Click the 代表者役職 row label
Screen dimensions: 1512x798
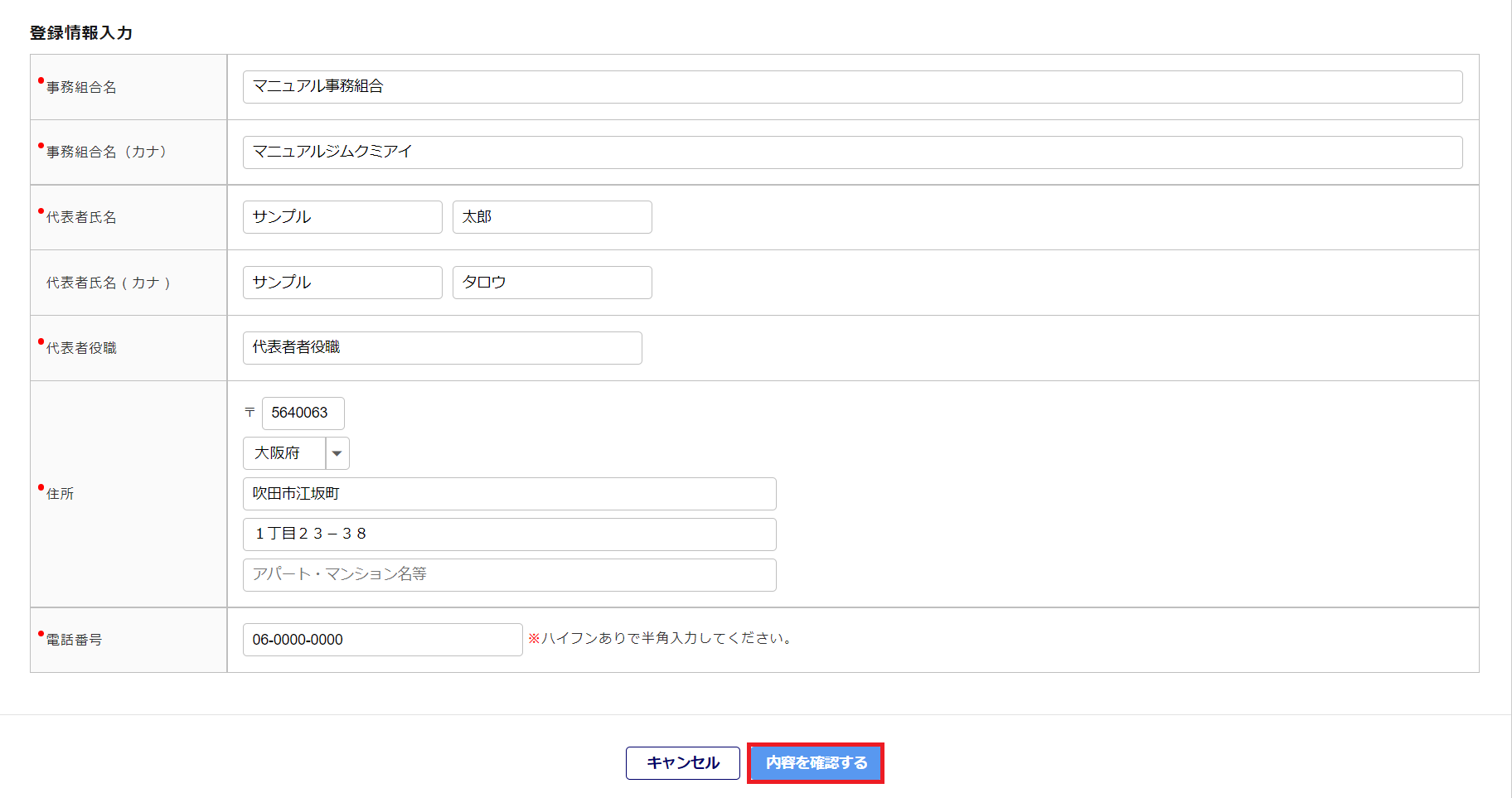(x=81, y=348)
